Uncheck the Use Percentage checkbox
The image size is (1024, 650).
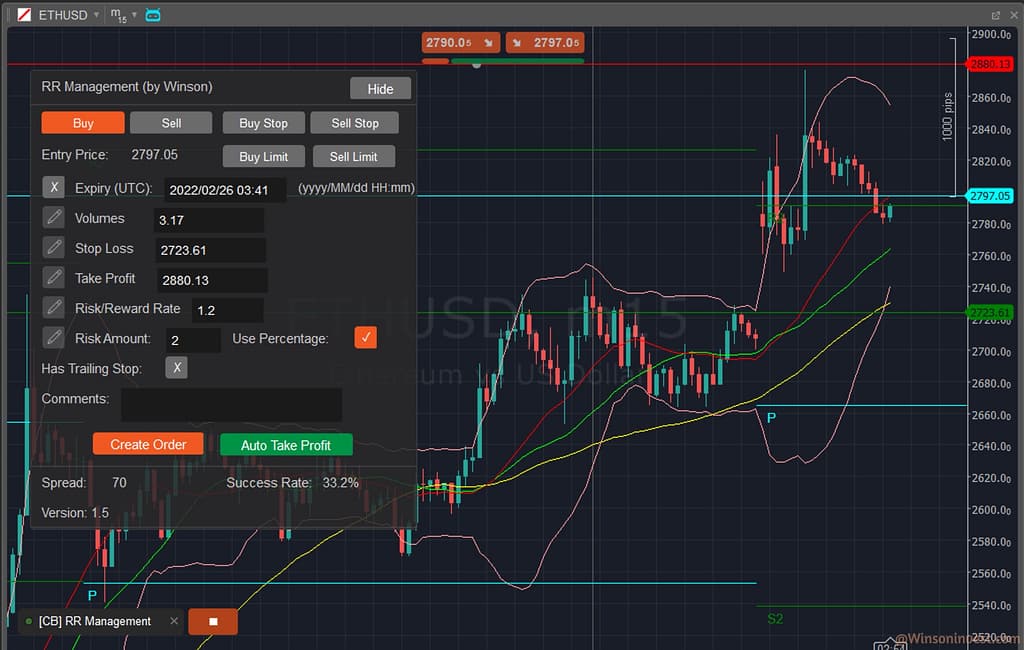click(366, 338)
